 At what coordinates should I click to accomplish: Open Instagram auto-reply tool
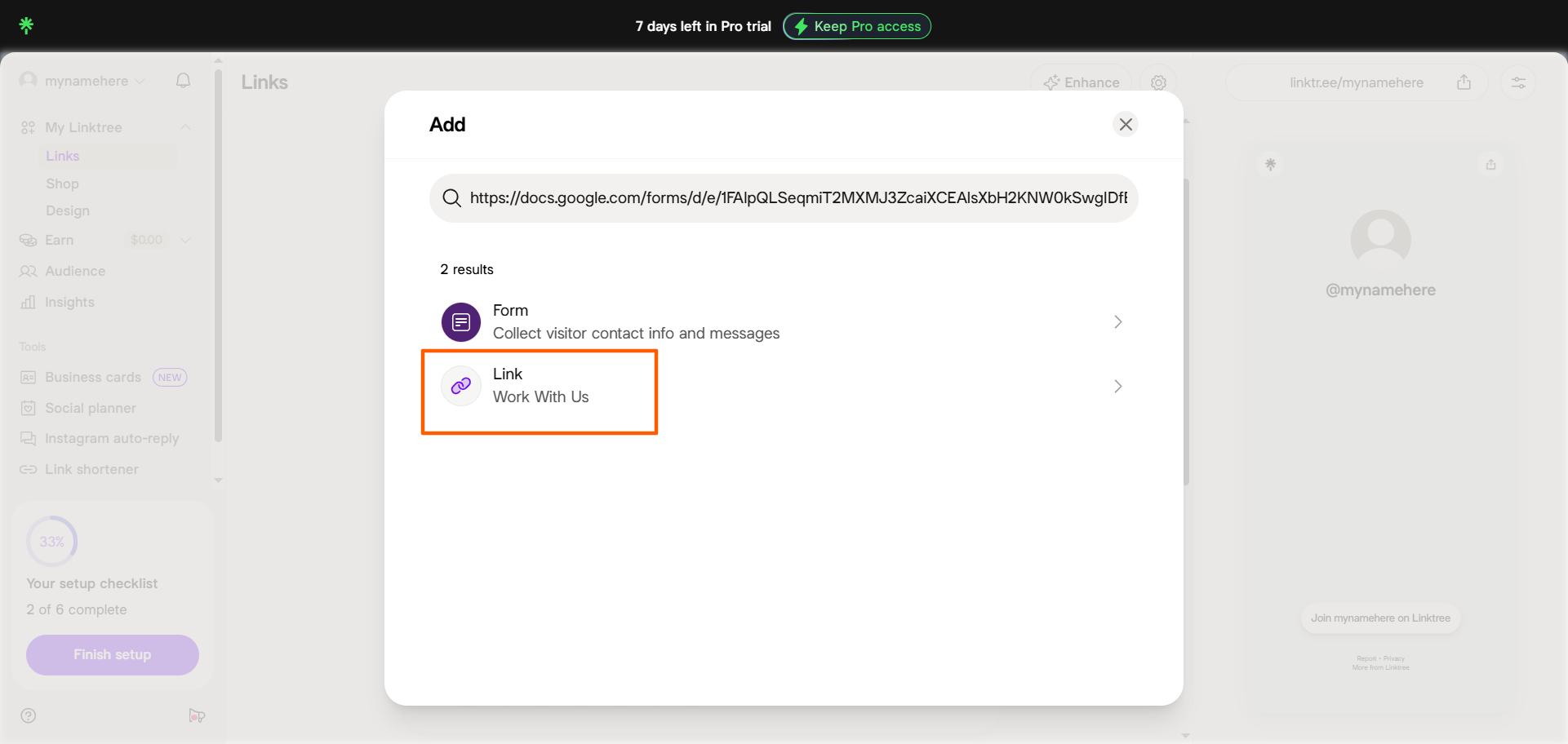click(112, 438)
